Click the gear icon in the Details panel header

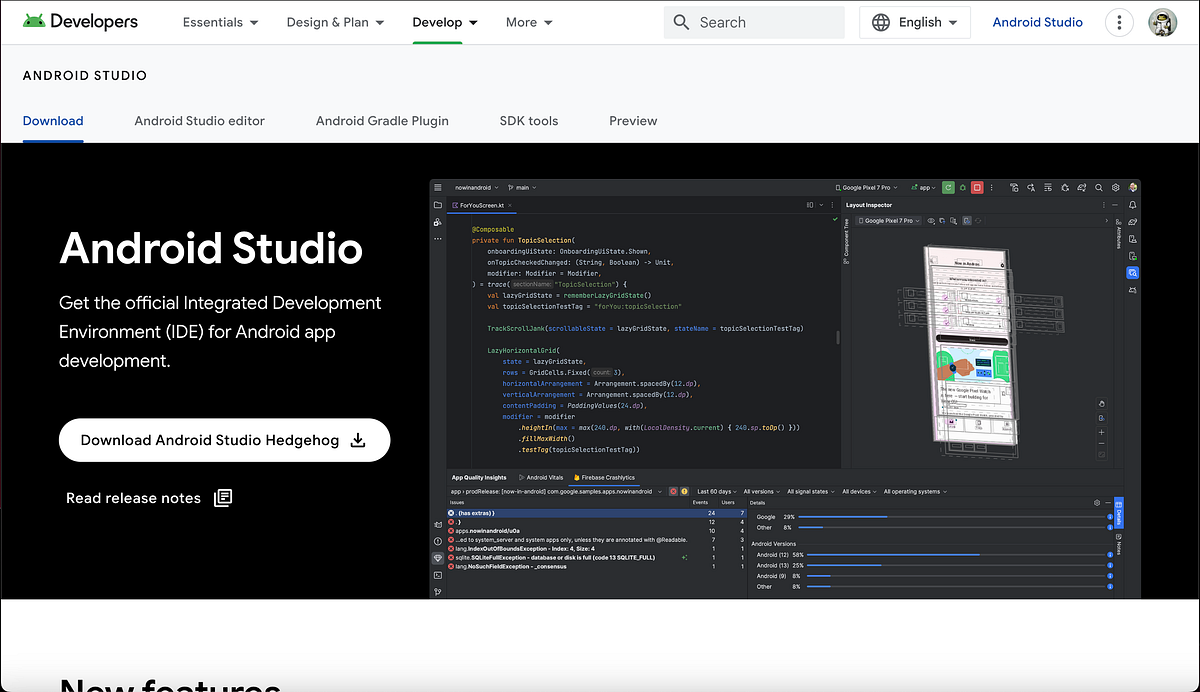pyautogui.click(x=1097, y=503)
